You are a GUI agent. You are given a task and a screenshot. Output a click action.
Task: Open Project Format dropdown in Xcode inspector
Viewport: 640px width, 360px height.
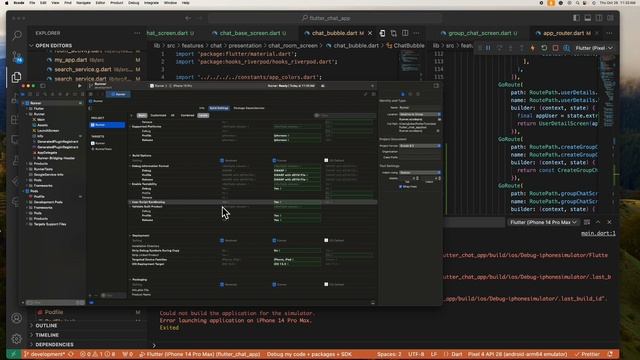(420, 146)
